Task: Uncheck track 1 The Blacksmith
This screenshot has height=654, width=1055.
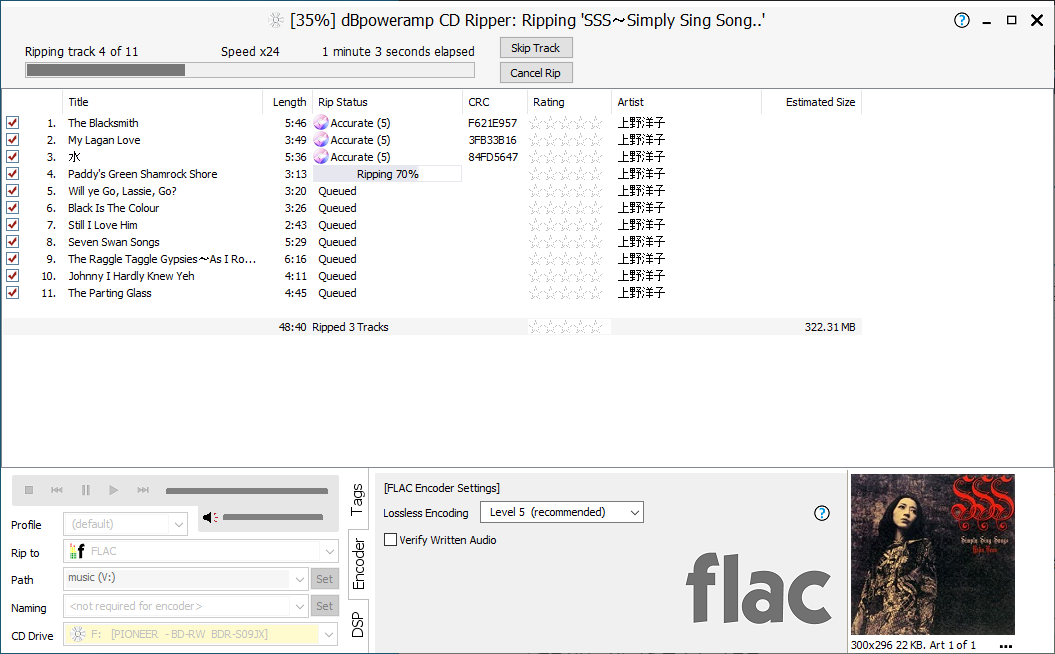Action: [x=13, y=122]
